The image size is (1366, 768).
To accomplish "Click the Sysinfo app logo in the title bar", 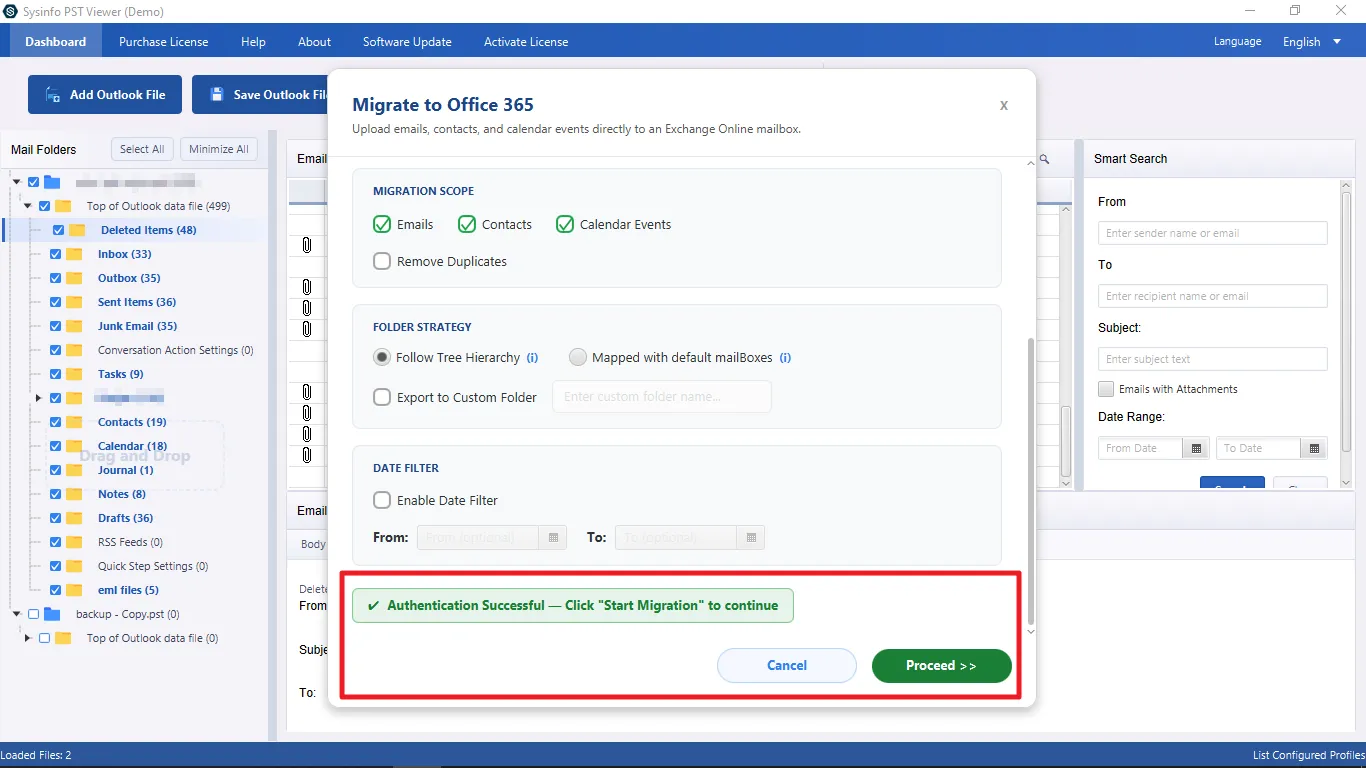I will click(x=10, y=11).
